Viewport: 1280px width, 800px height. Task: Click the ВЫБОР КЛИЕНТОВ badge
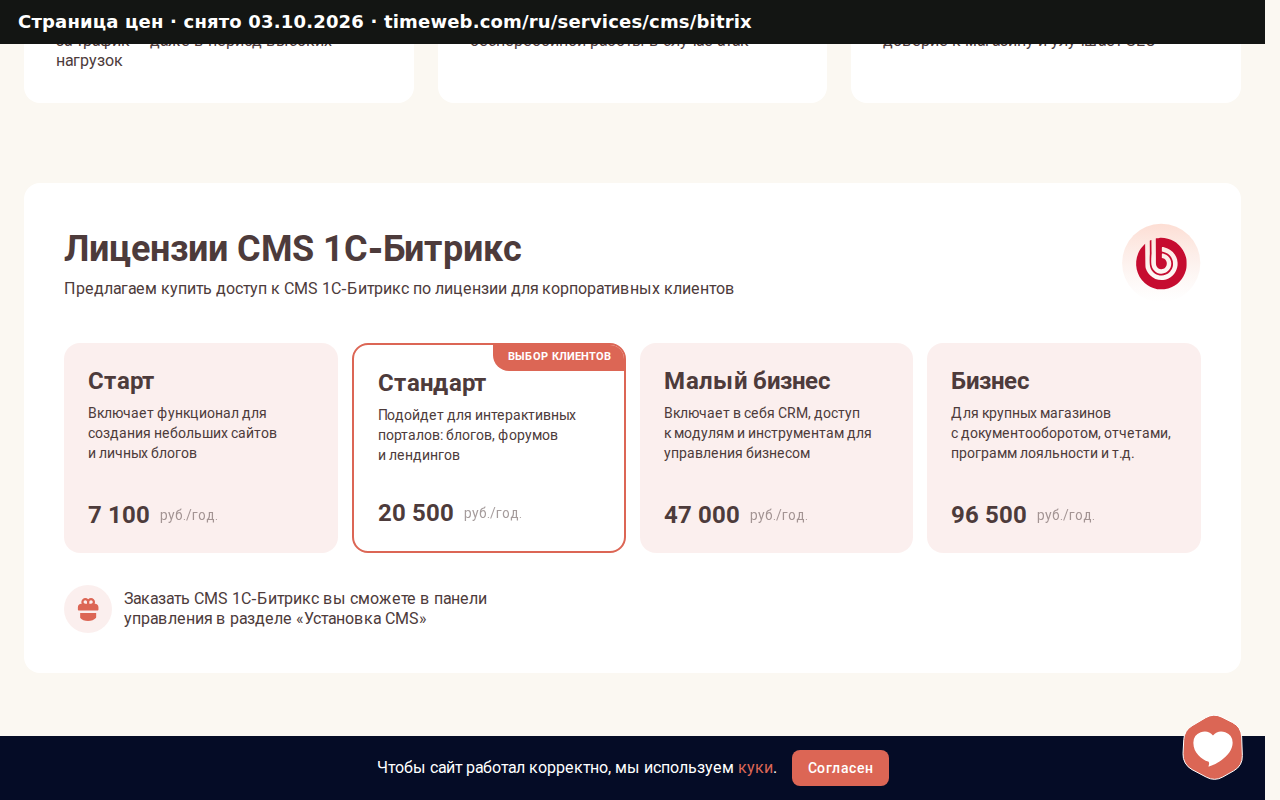point(559,357)
